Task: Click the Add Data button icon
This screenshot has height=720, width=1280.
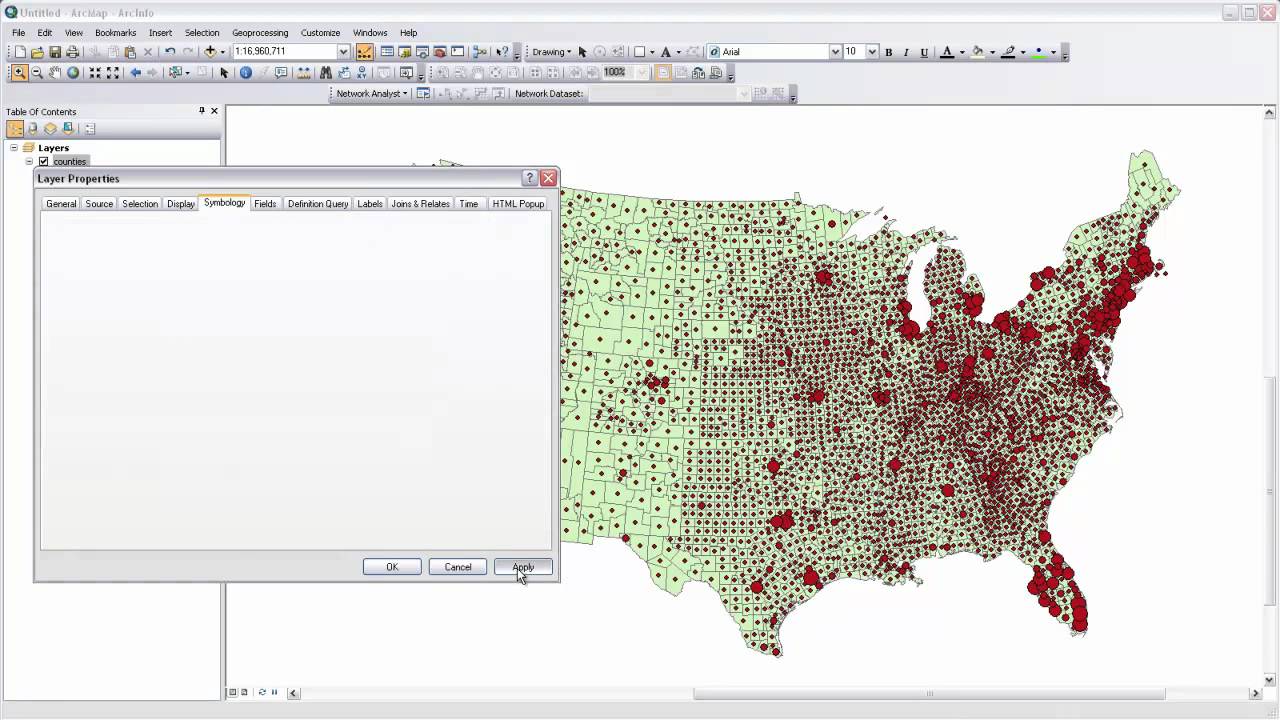Action: [210, 52]
